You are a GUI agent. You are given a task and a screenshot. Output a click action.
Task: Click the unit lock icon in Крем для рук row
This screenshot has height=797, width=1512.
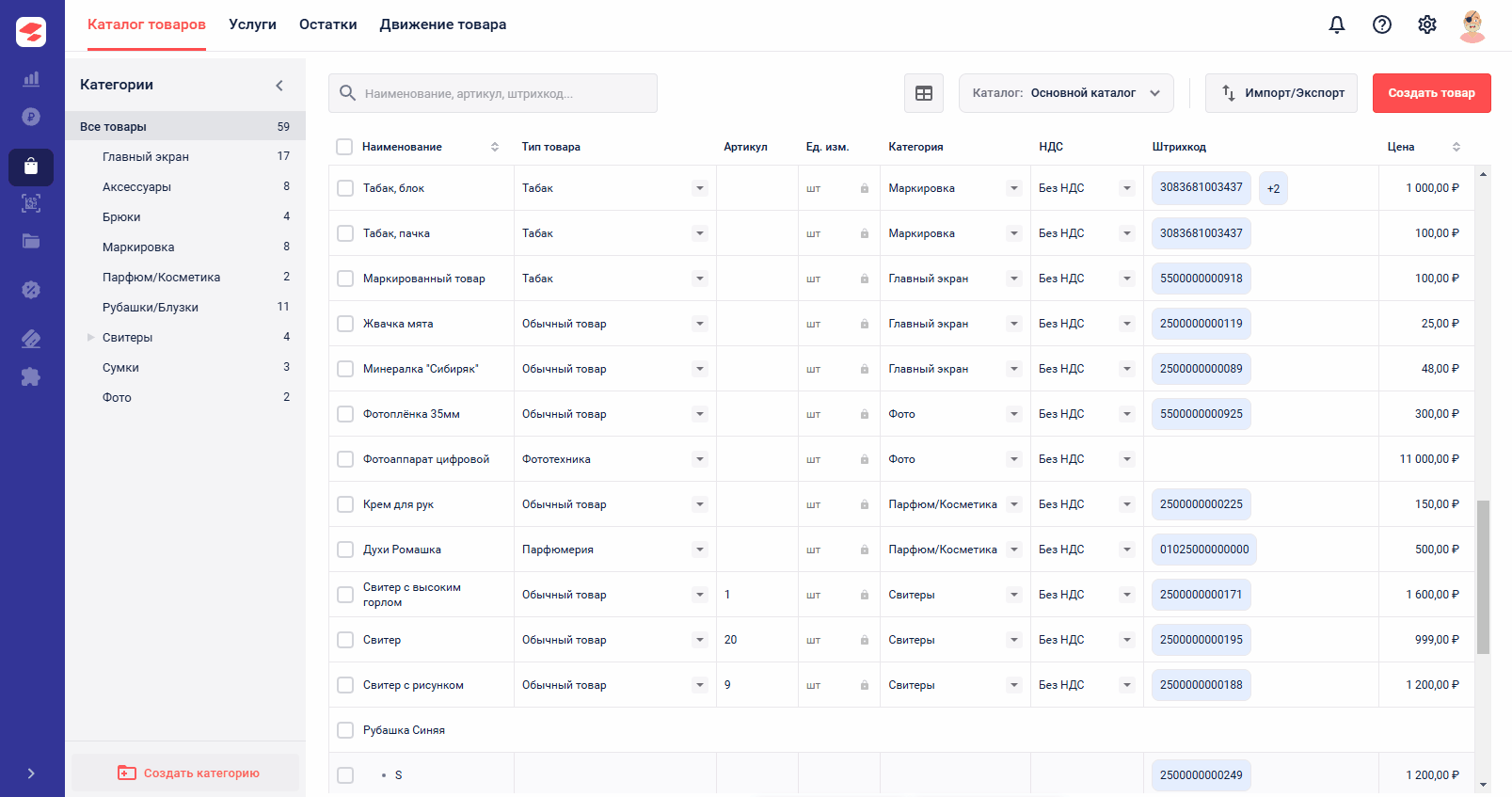point(864,504)
